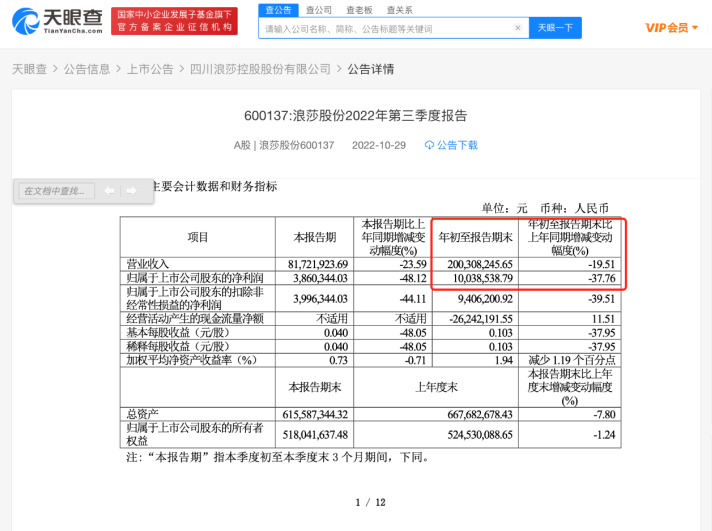Click the value 667,682,678.43
Screen dimensions: 712x531
(x=480, y=414)
